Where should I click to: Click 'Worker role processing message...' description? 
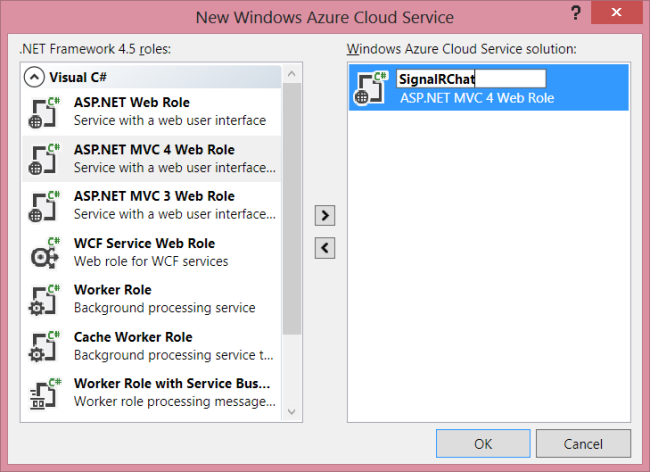[x=175, y=402]
